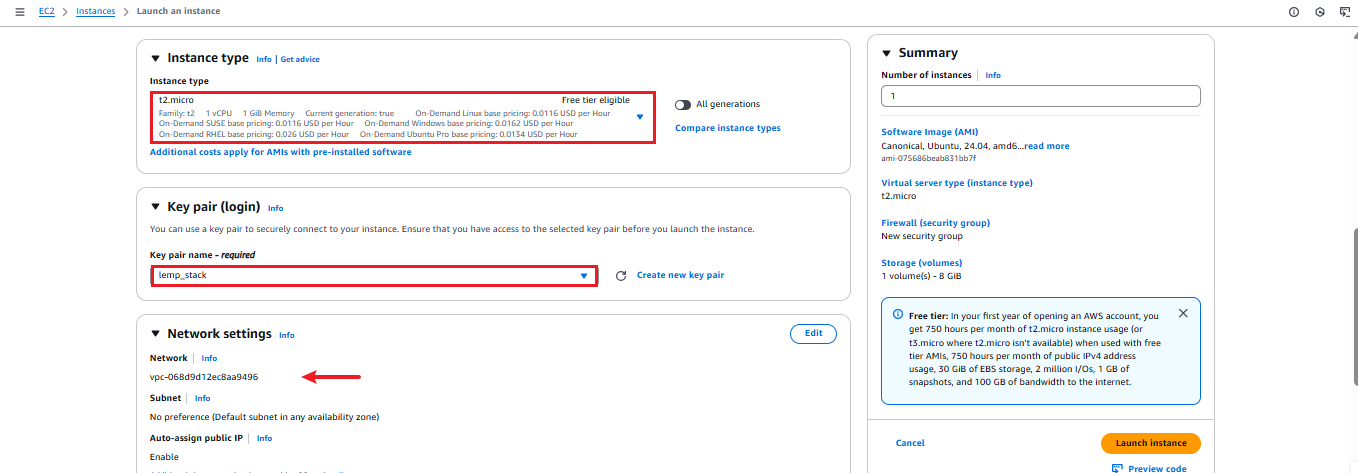Collapse the Network settings section
1358x473 pixels.
(x=155, y=334)
